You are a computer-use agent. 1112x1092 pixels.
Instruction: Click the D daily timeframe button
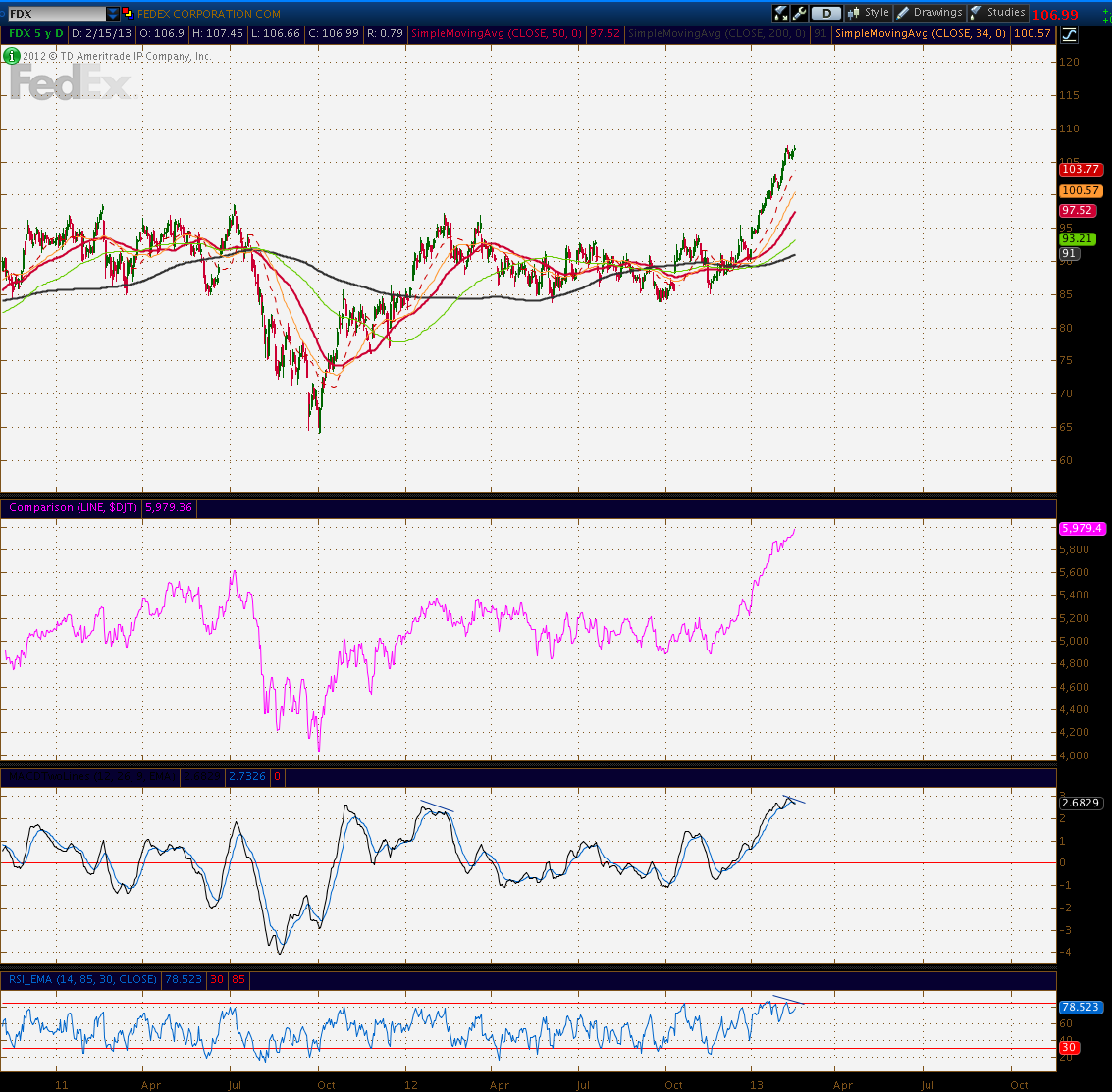[825, 13]
